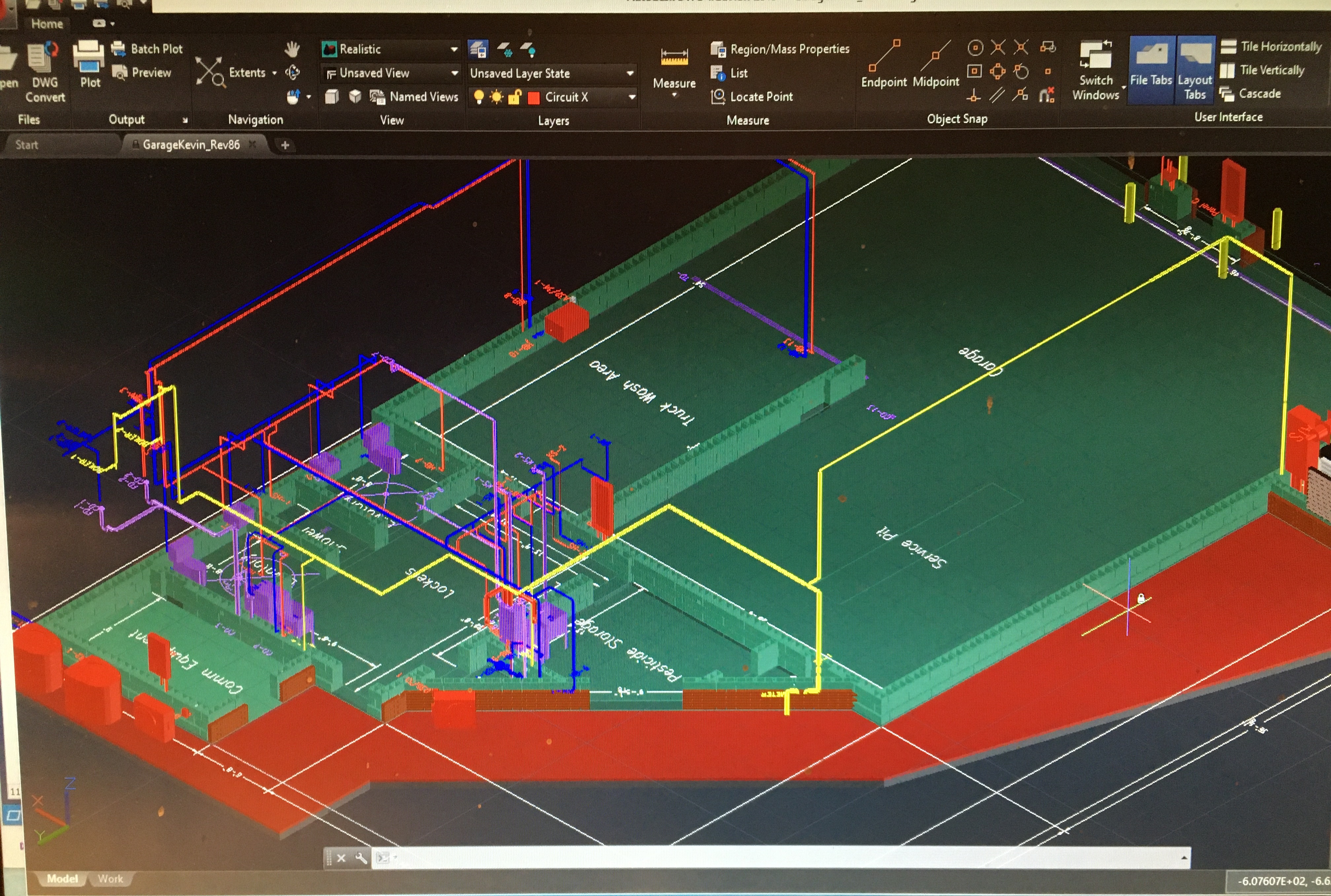Select the Pan hand tool
This screenshot has width=1331, height=896.
[292, 49]
